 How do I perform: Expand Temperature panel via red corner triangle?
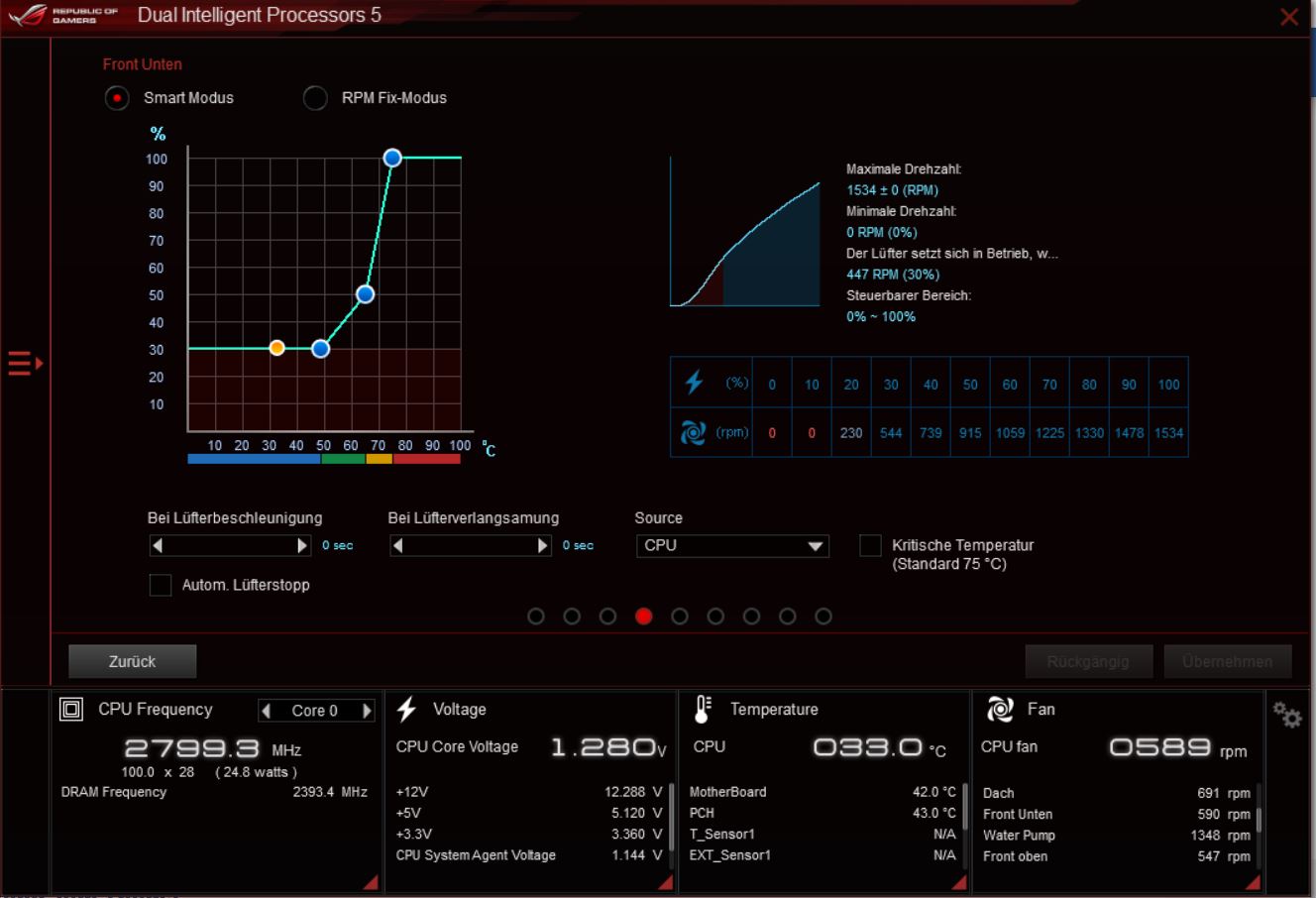coord(958,881)
